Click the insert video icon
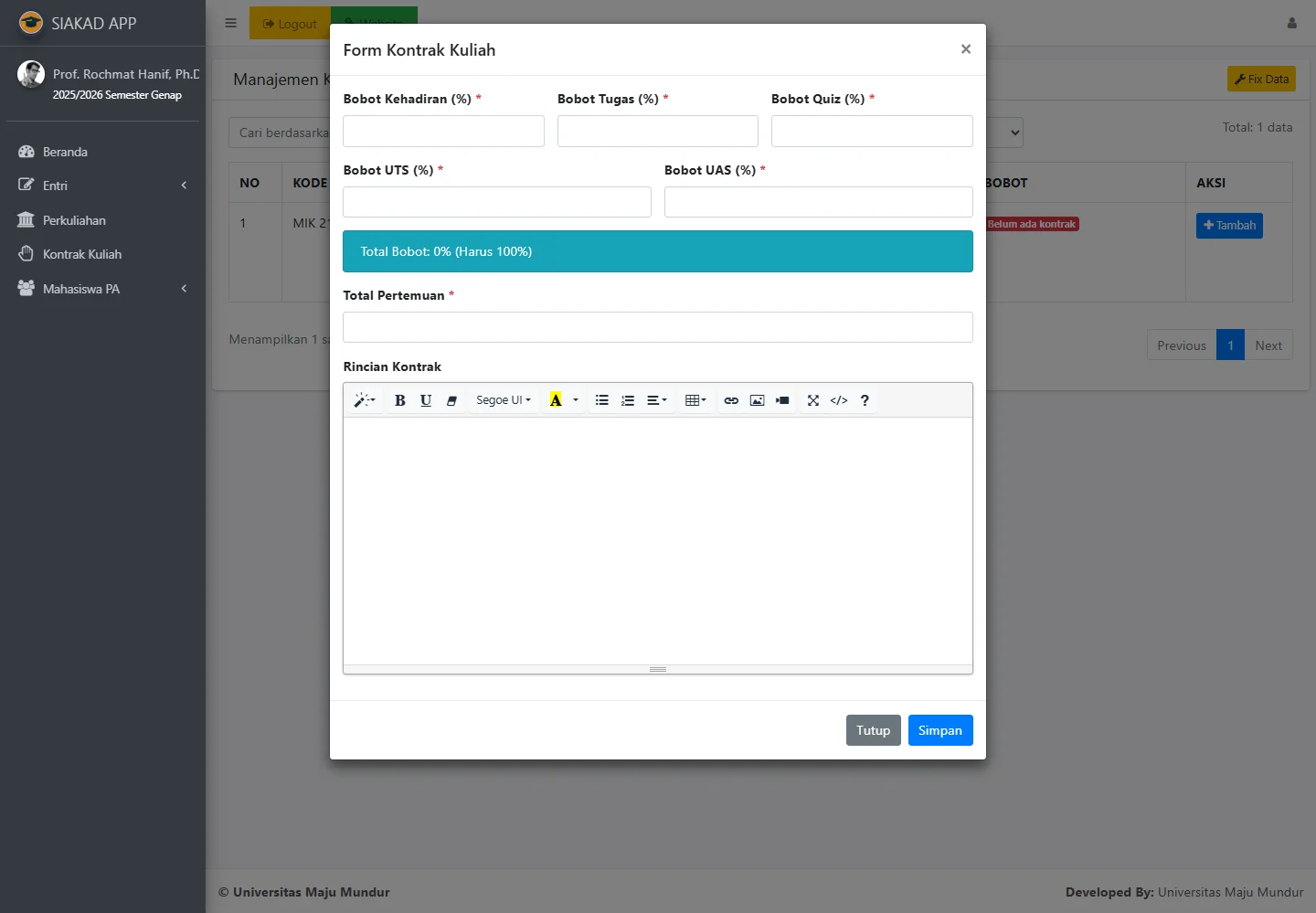Screen dimensions: 1316x913 coord(782,400)
